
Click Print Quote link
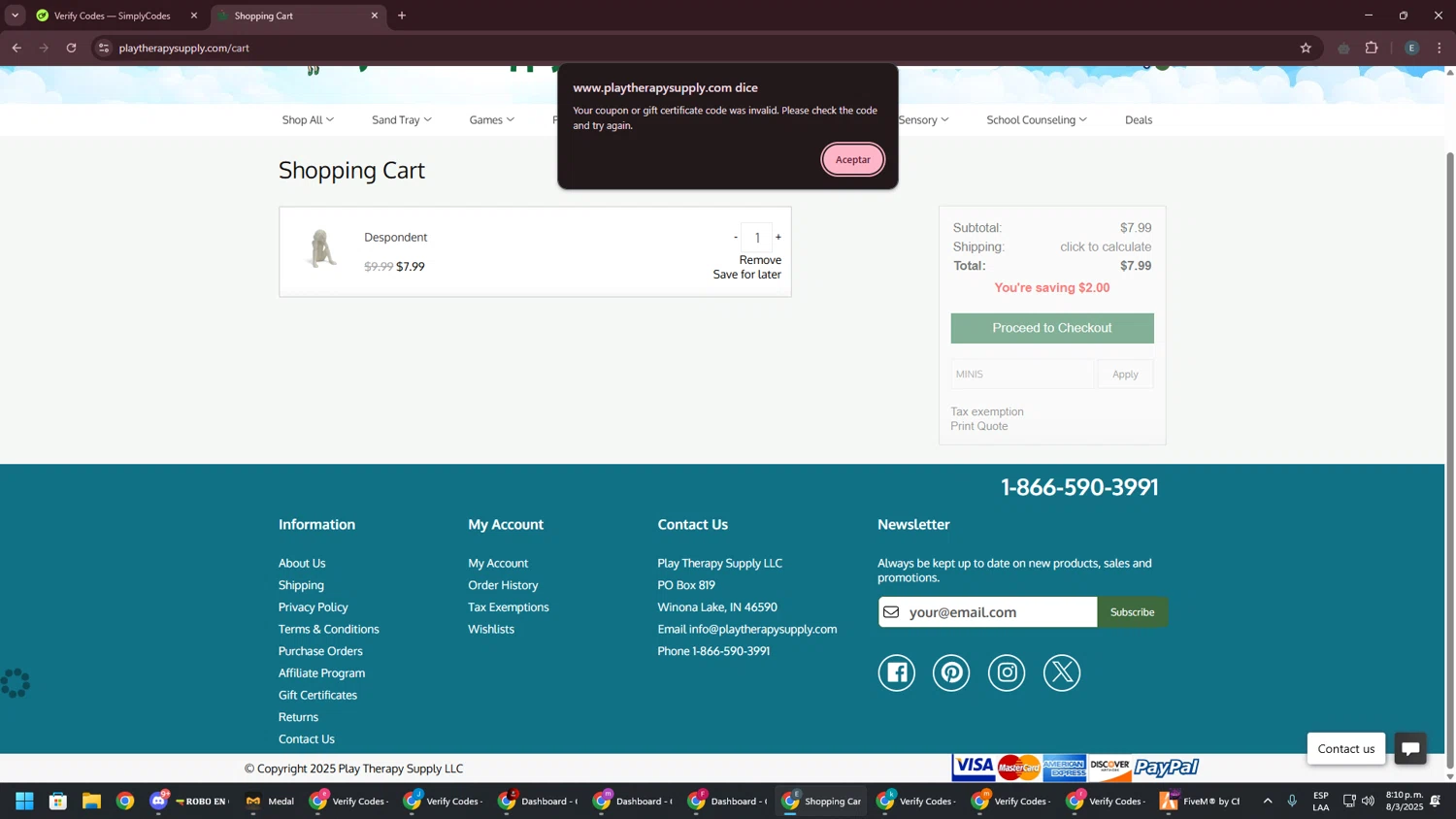[x=979, y=426]
